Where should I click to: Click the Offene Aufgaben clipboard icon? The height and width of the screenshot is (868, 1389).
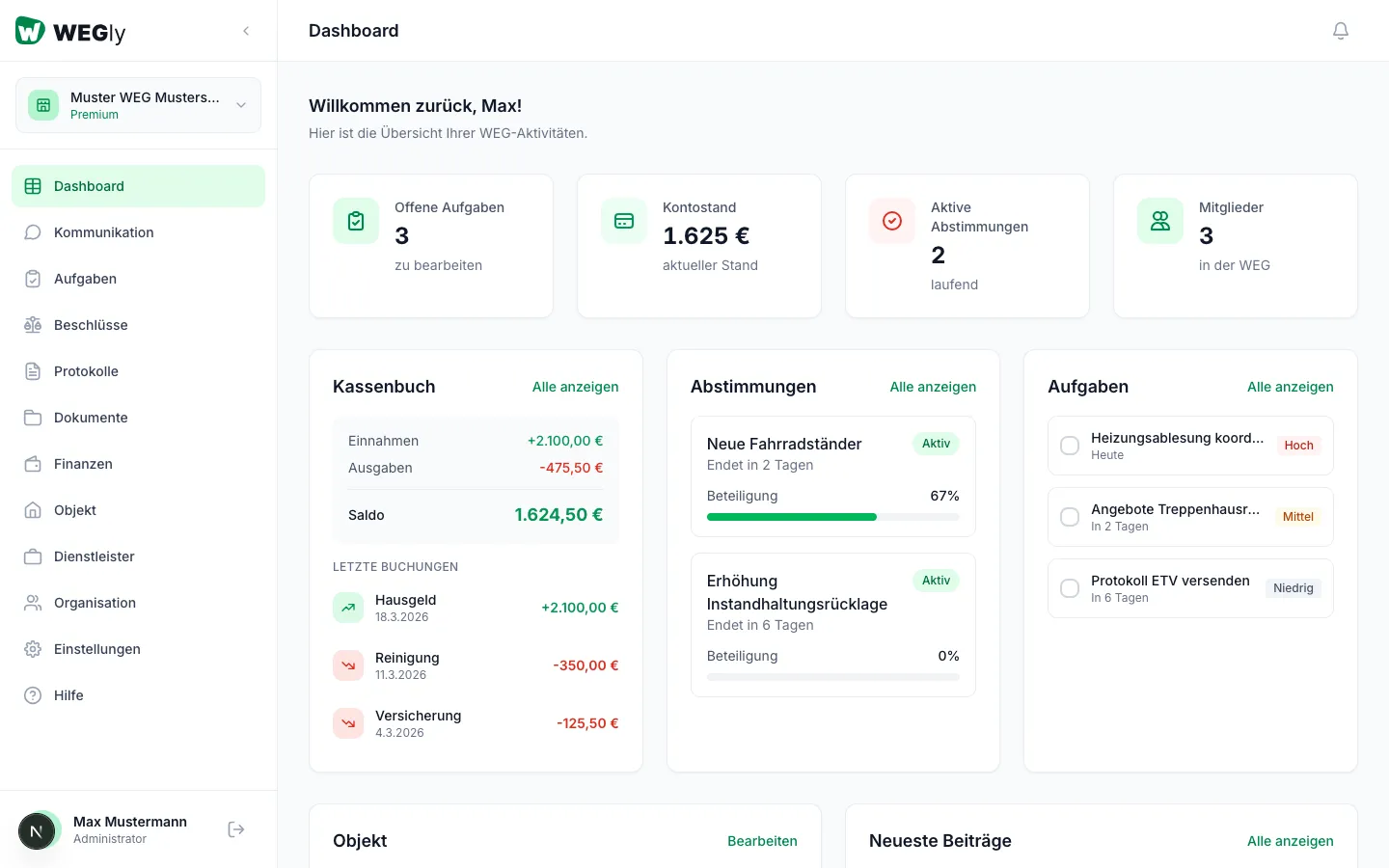[356, 221]
